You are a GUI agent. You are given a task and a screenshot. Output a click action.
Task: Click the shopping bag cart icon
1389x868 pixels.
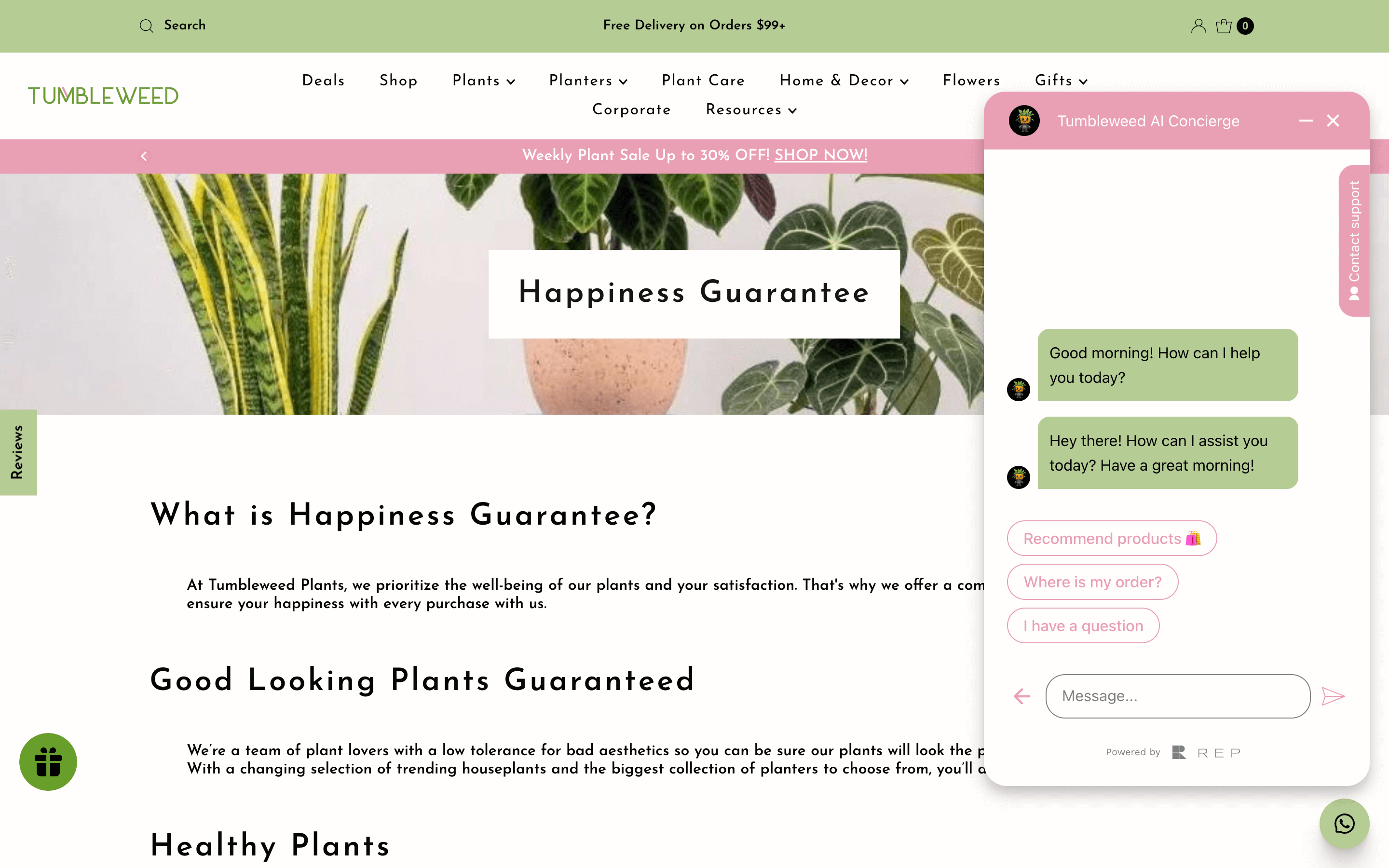tap(1224, 25)
